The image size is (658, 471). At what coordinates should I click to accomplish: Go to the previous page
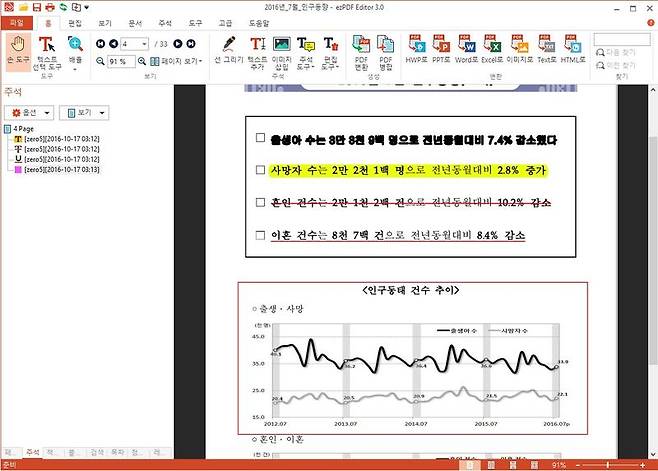pyautogui.click(x=113, y=44)
